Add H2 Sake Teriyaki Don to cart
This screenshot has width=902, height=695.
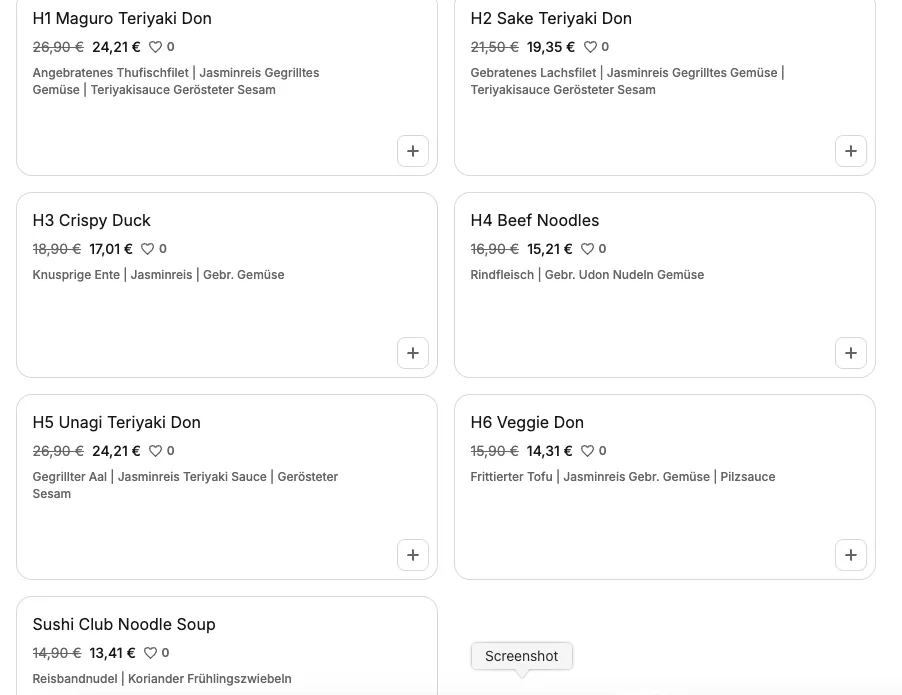pos(851,151)
